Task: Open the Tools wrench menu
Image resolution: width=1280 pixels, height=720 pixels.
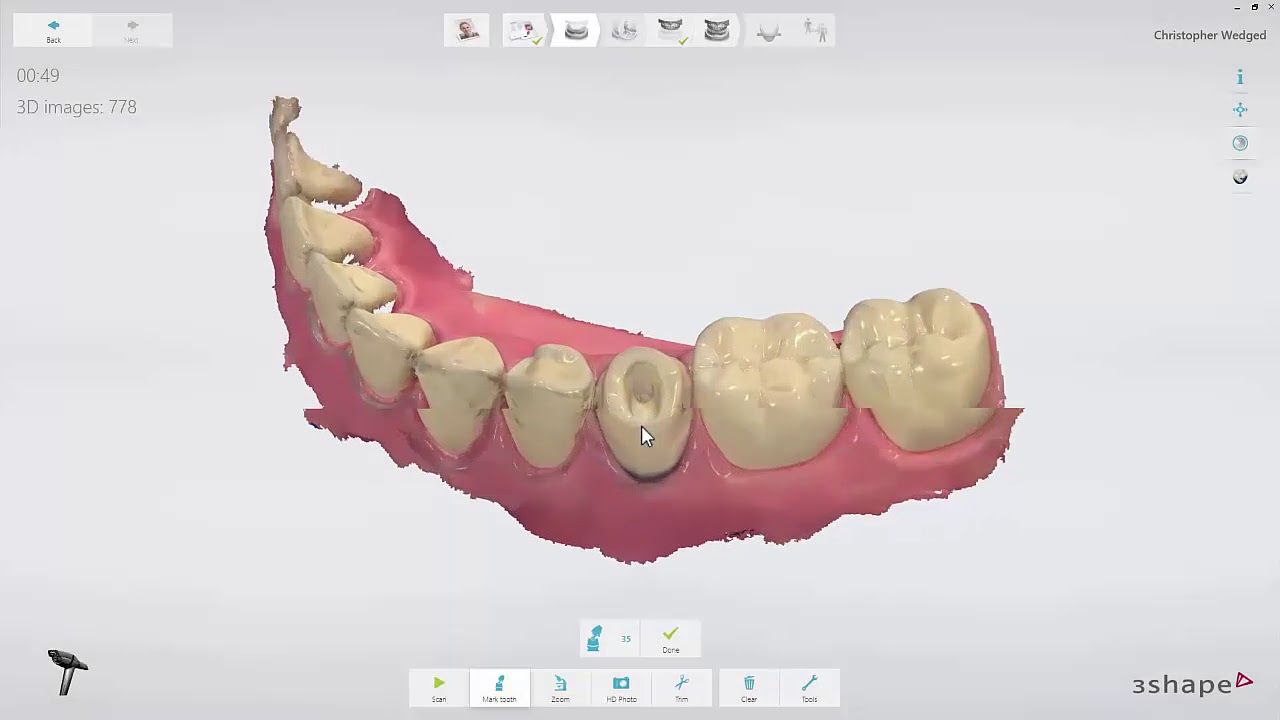Action: pos(809,688)
